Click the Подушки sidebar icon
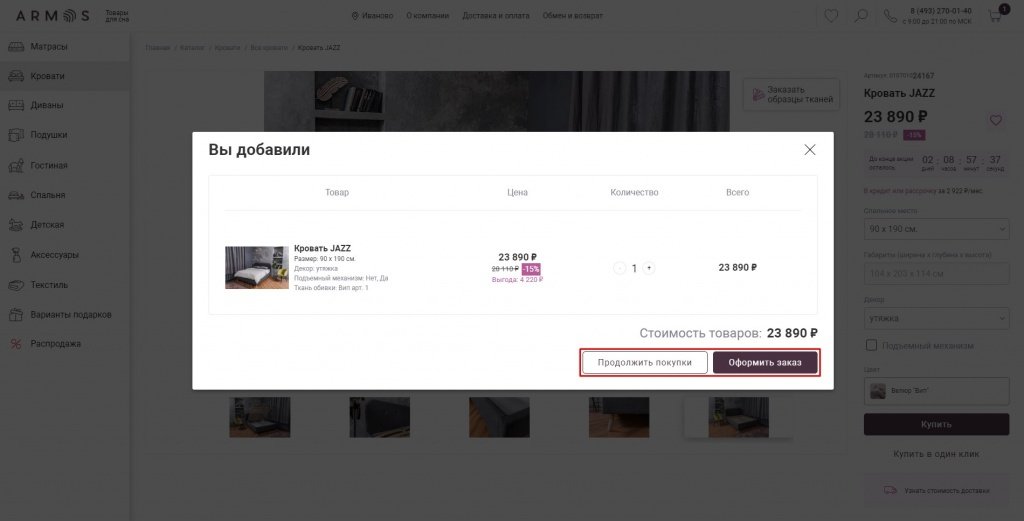This screenshot has width=1024, height=521. (x=16, y=134)
